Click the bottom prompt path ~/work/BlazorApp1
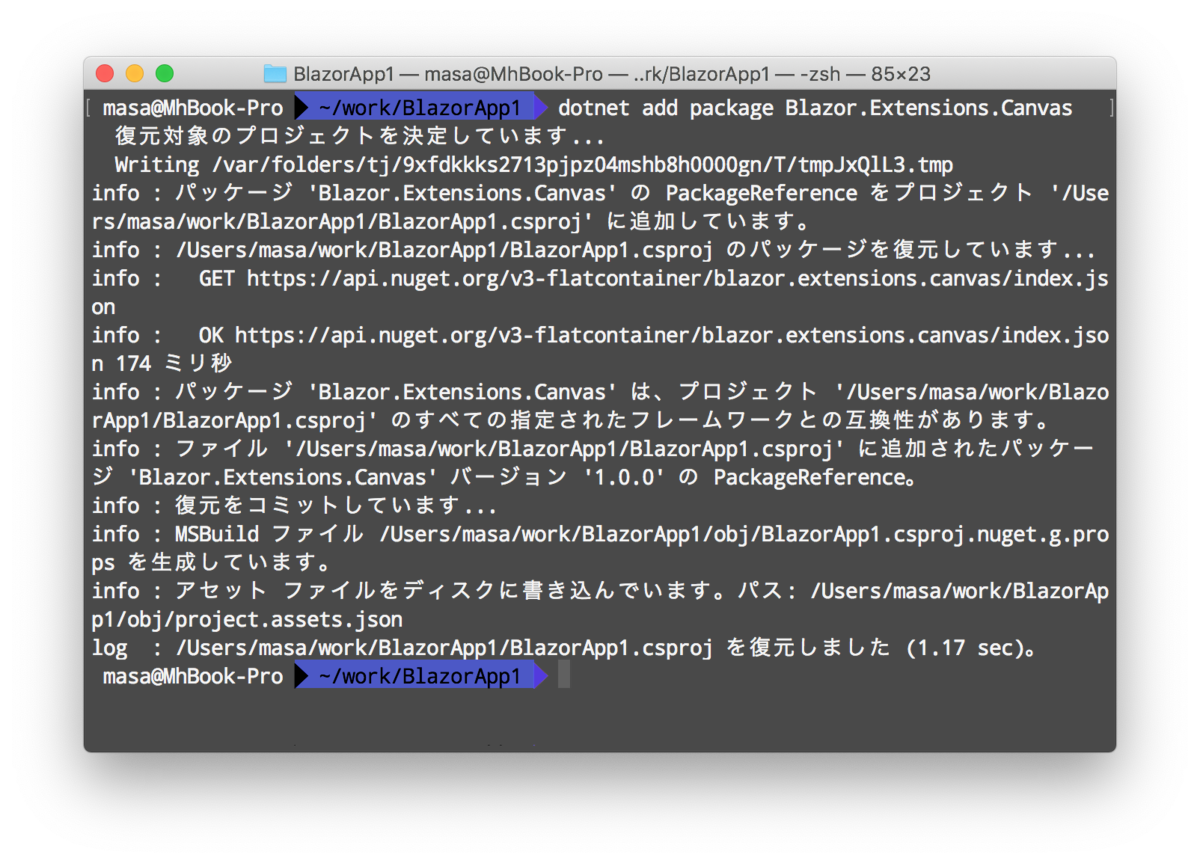The width and height of the screenshot is (1200, 863). pos(420,676)
